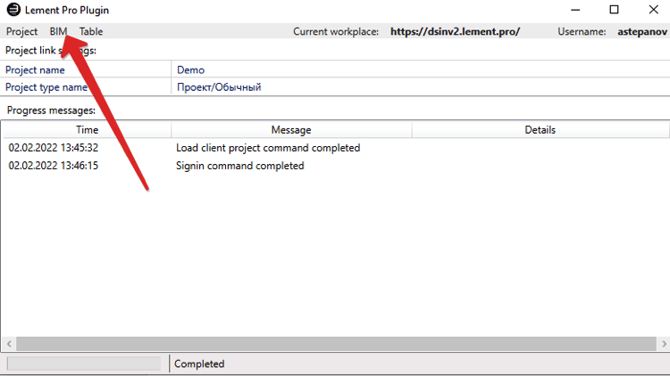Click the horizontal scrollbar right arrow
Image resolution: width=670 pixels, height=376 pixels.
664,344
